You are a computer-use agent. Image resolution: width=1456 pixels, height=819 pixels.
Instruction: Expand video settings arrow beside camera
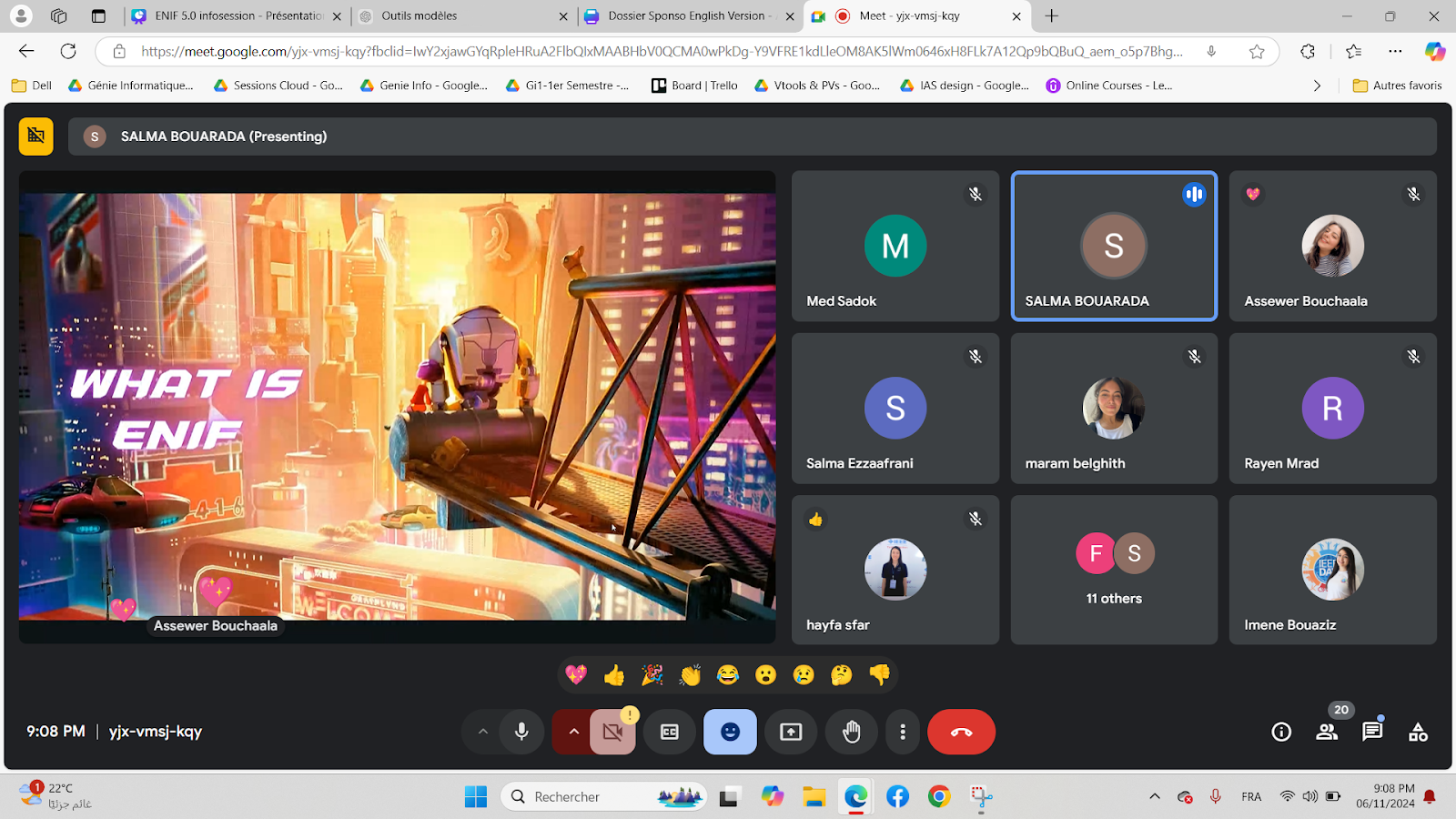(573, 732)
